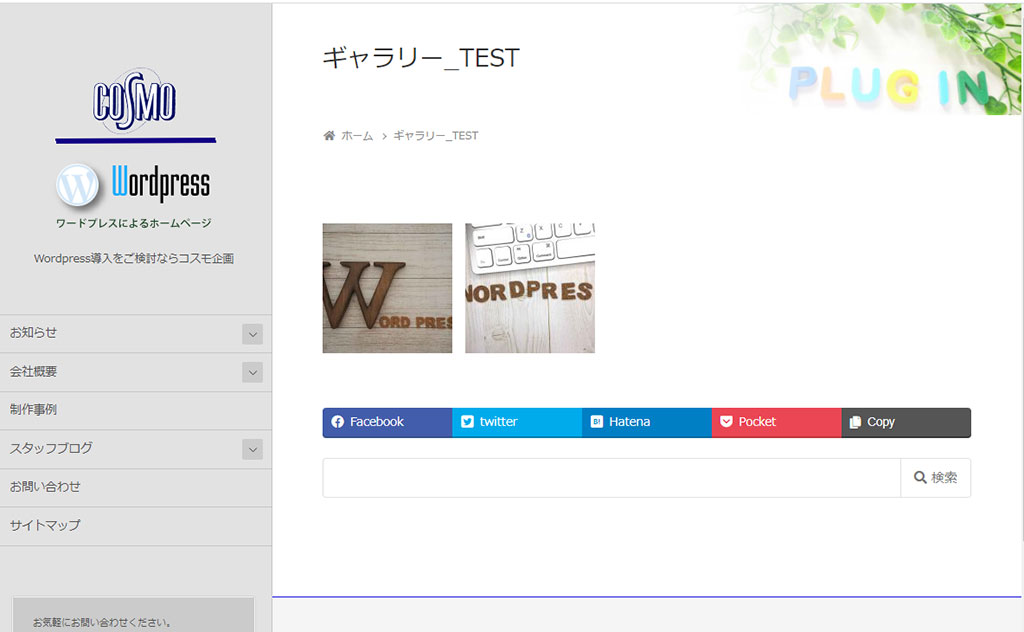Click the home icon in breadcrumb
Viewport: 1024px width, 632px height.
pos(329,136)
